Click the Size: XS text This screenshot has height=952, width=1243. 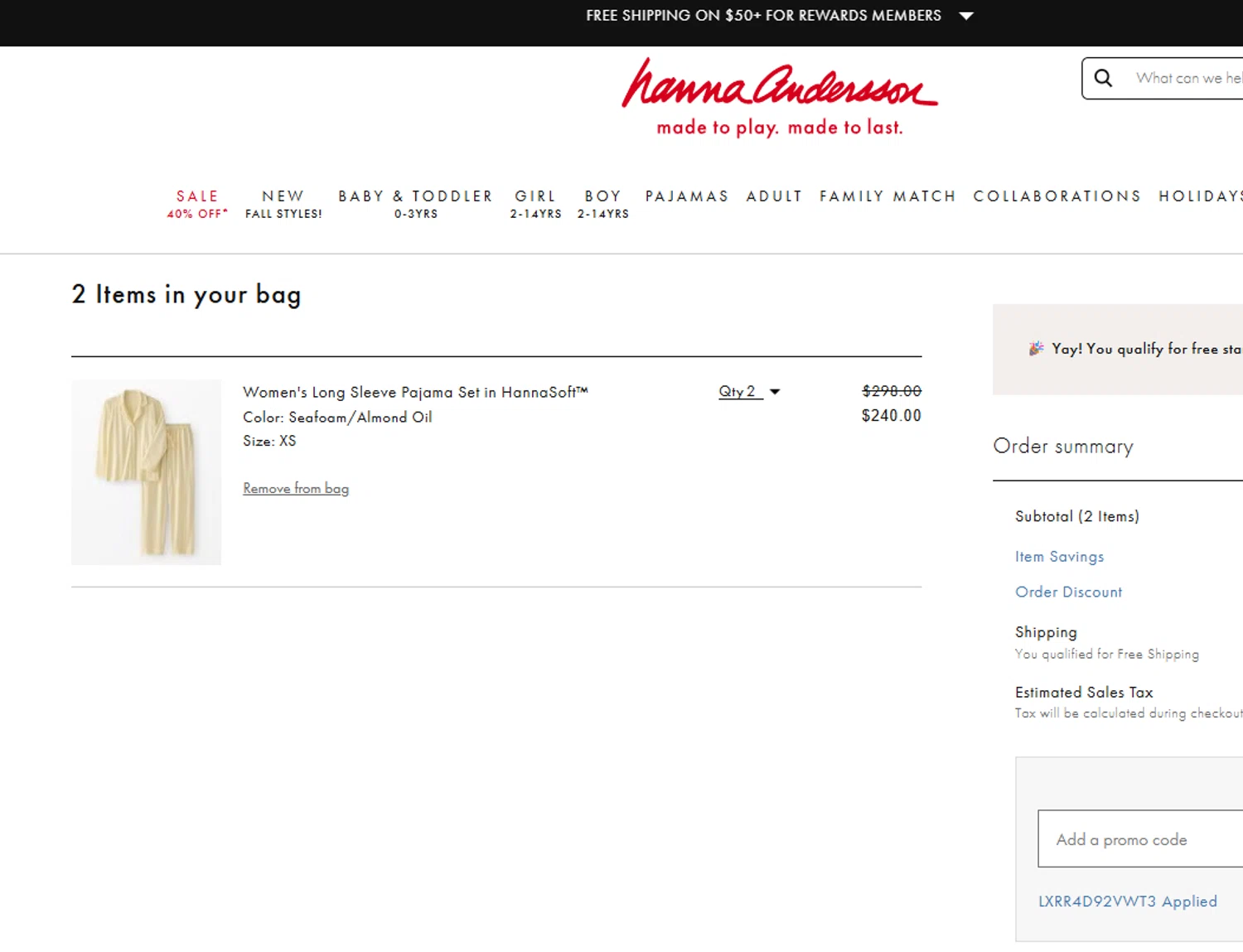tap(269, 441)
